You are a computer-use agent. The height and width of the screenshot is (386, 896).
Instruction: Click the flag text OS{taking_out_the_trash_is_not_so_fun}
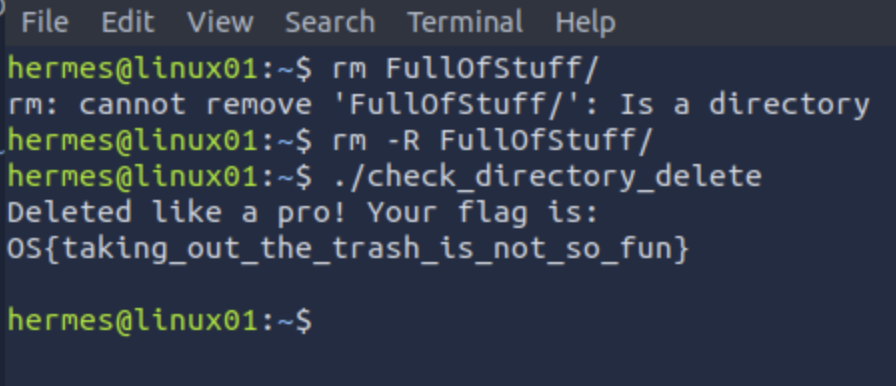pyautogui.click(x=349, y=249)
